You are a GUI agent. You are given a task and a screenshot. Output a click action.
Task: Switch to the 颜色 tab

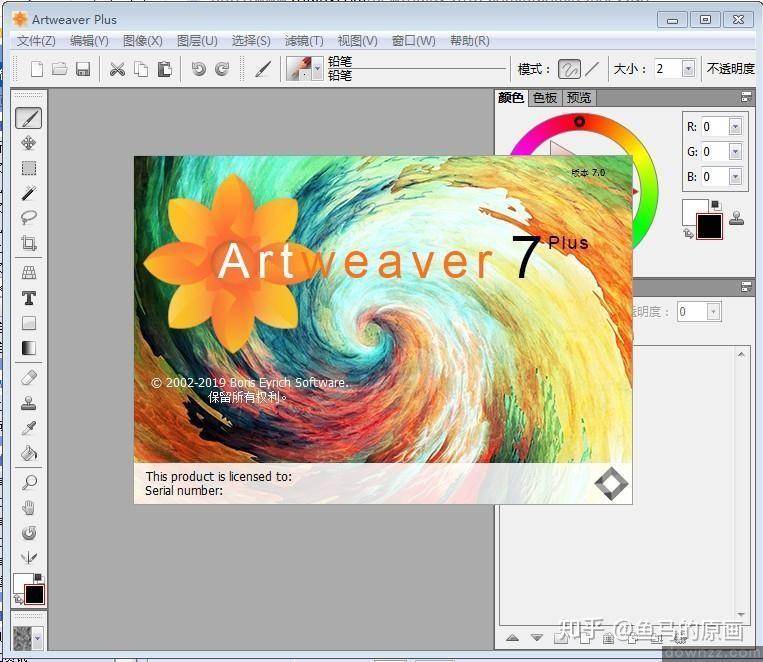(511, 98)
